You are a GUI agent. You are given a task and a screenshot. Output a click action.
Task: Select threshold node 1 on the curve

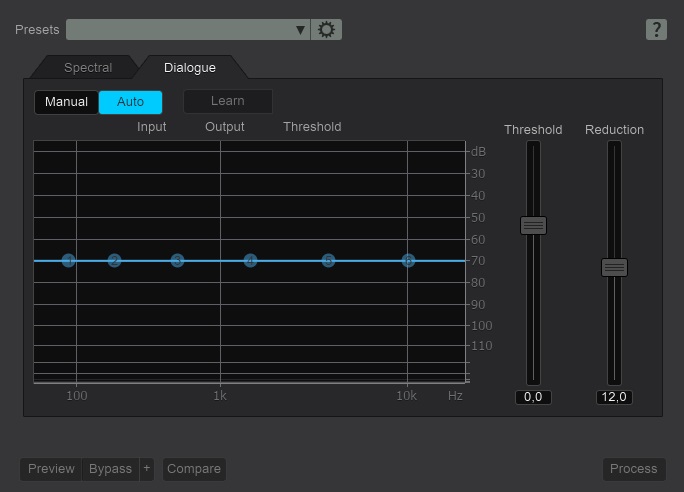(68, 261)
